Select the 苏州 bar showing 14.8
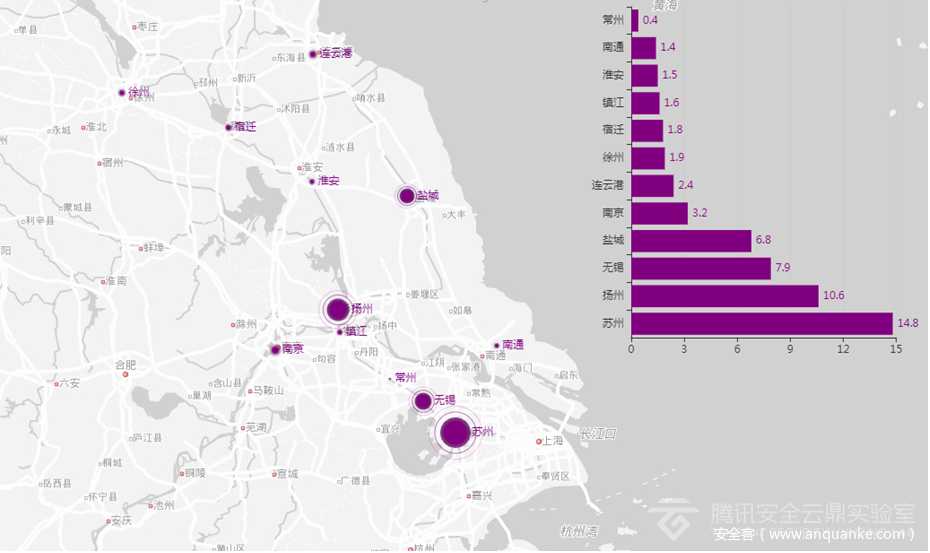This screenshot has width=930, height=553. coord(761,324)
